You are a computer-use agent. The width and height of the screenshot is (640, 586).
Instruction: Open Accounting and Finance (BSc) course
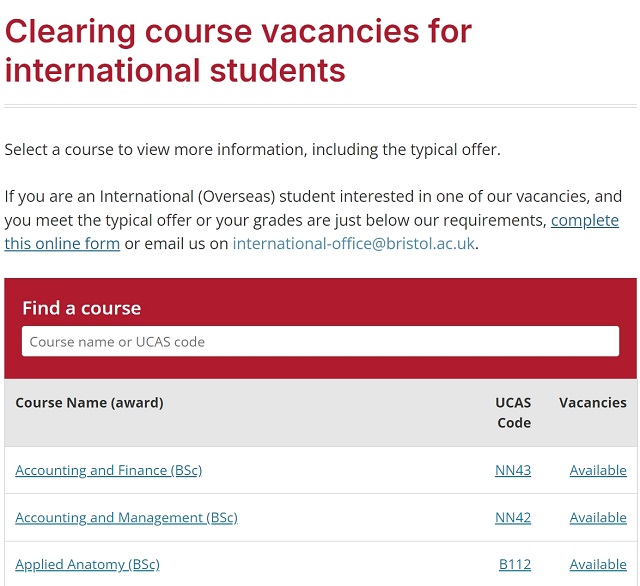(109, 470)
